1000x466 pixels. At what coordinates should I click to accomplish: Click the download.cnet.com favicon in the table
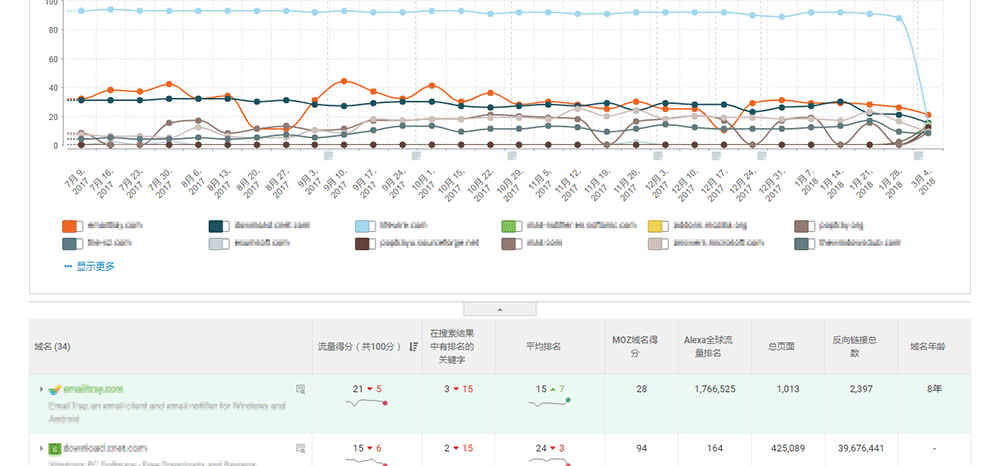click(x=55, y=448)
